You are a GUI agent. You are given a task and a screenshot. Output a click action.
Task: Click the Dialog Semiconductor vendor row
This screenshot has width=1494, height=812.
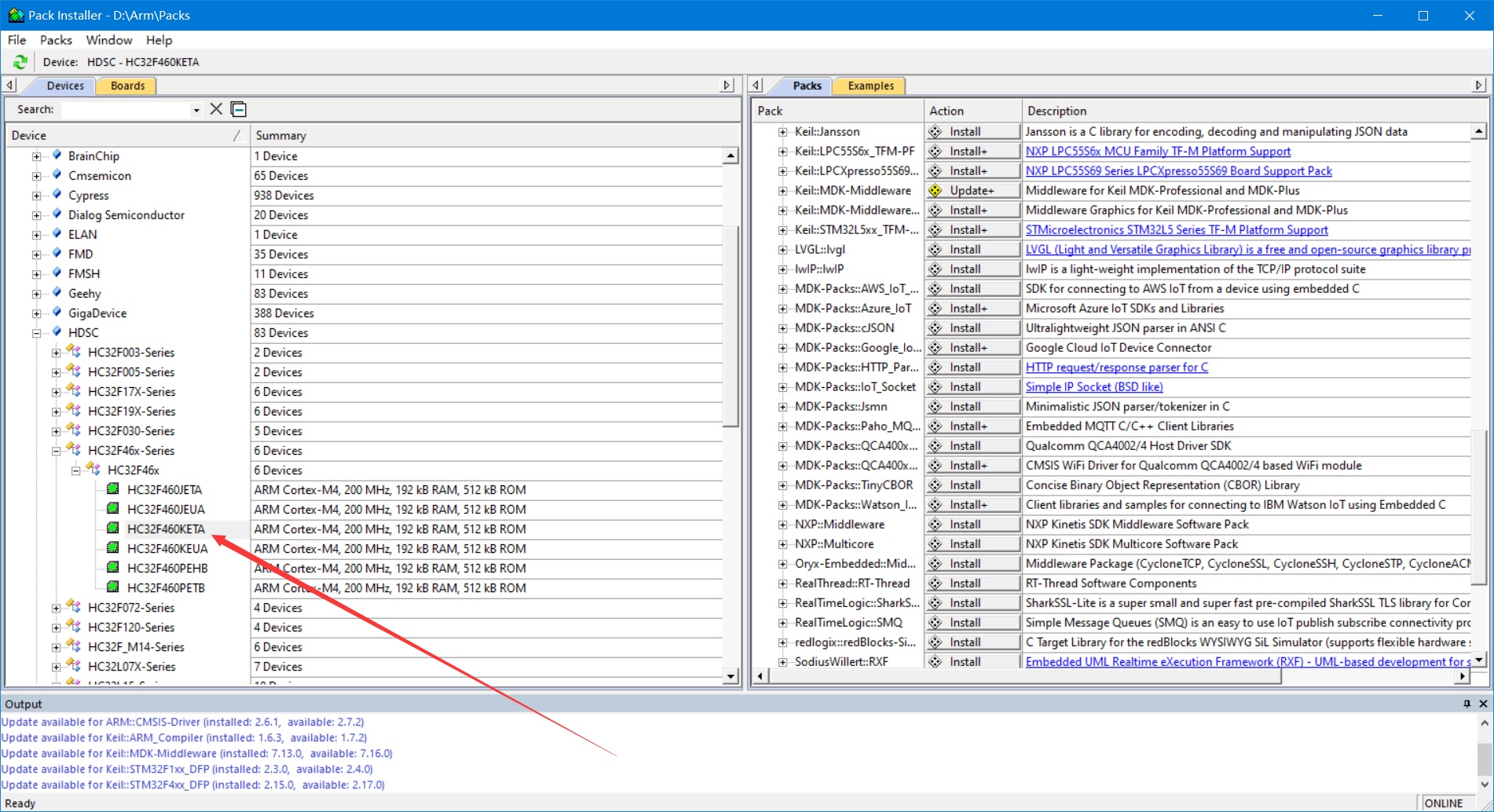(x=126, y=214)
